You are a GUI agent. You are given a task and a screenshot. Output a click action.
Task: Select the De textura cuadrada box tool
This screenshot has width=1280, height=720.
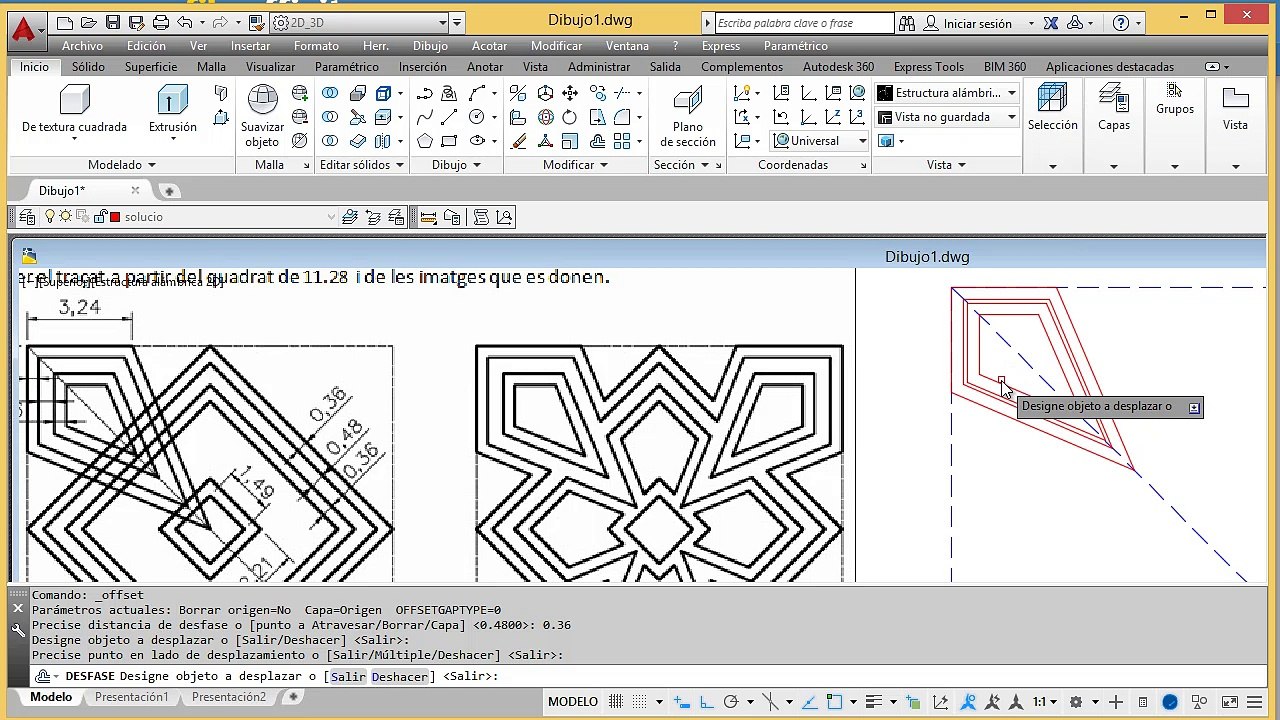(74, 110)
